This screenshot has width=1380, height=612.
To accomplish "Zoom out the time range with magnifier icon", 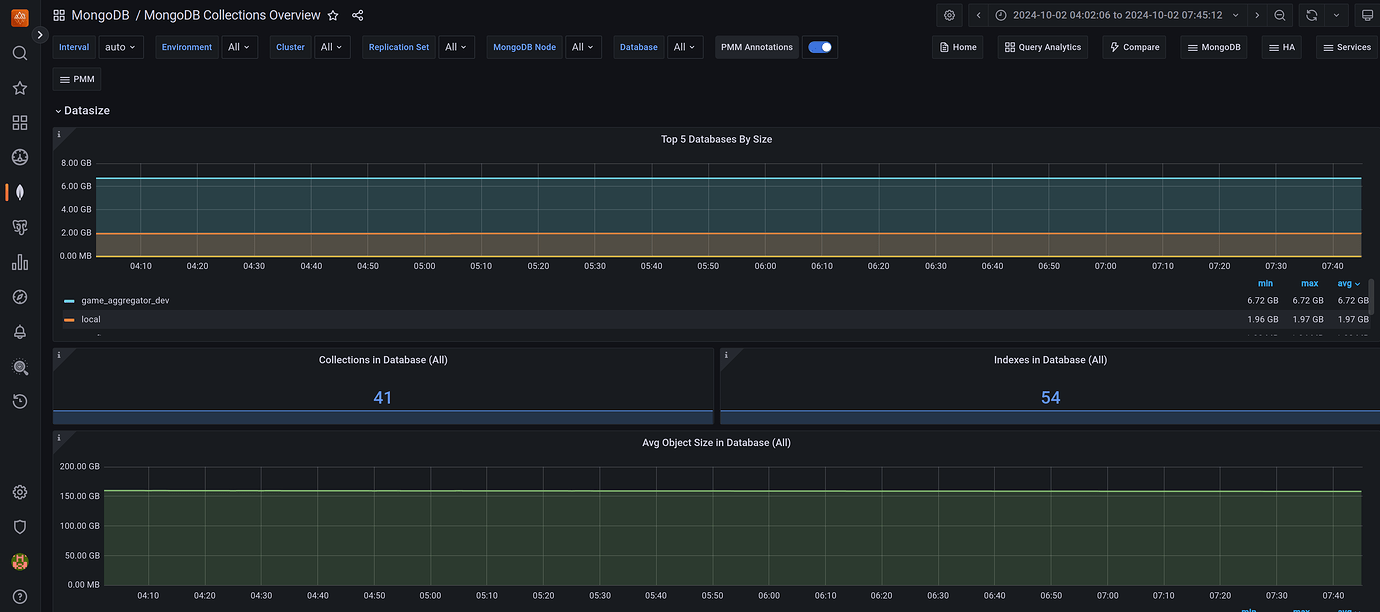I will 1280,15.
